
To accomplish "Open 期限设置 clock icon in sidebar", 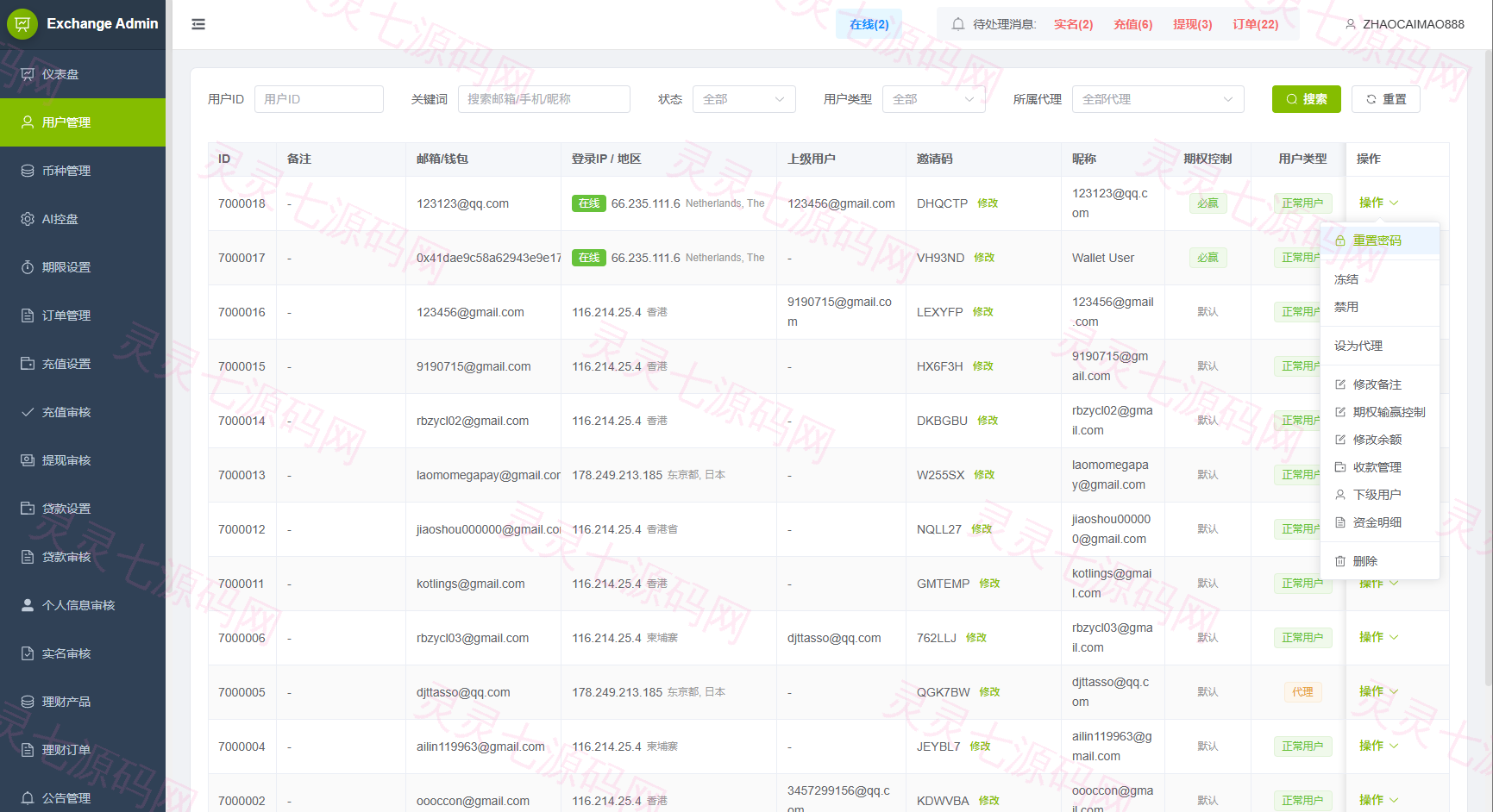I will (28, 267).
